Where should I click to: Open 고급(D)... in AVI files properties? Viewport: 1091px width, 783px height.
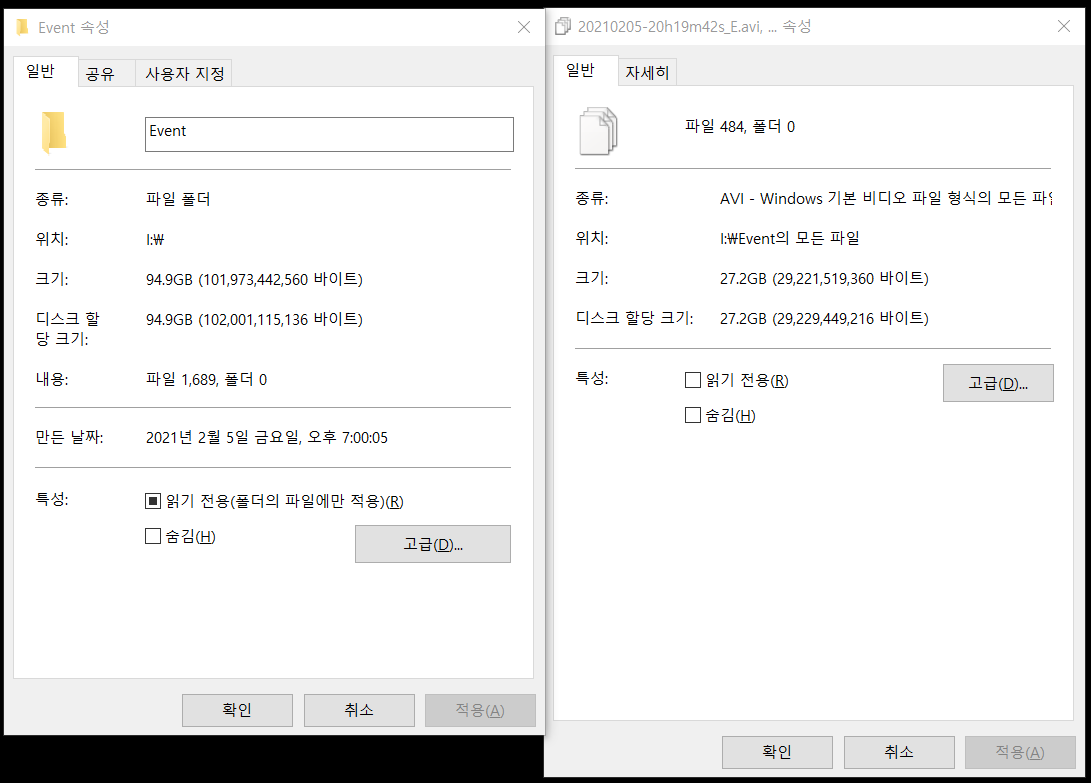coord(998,383)
